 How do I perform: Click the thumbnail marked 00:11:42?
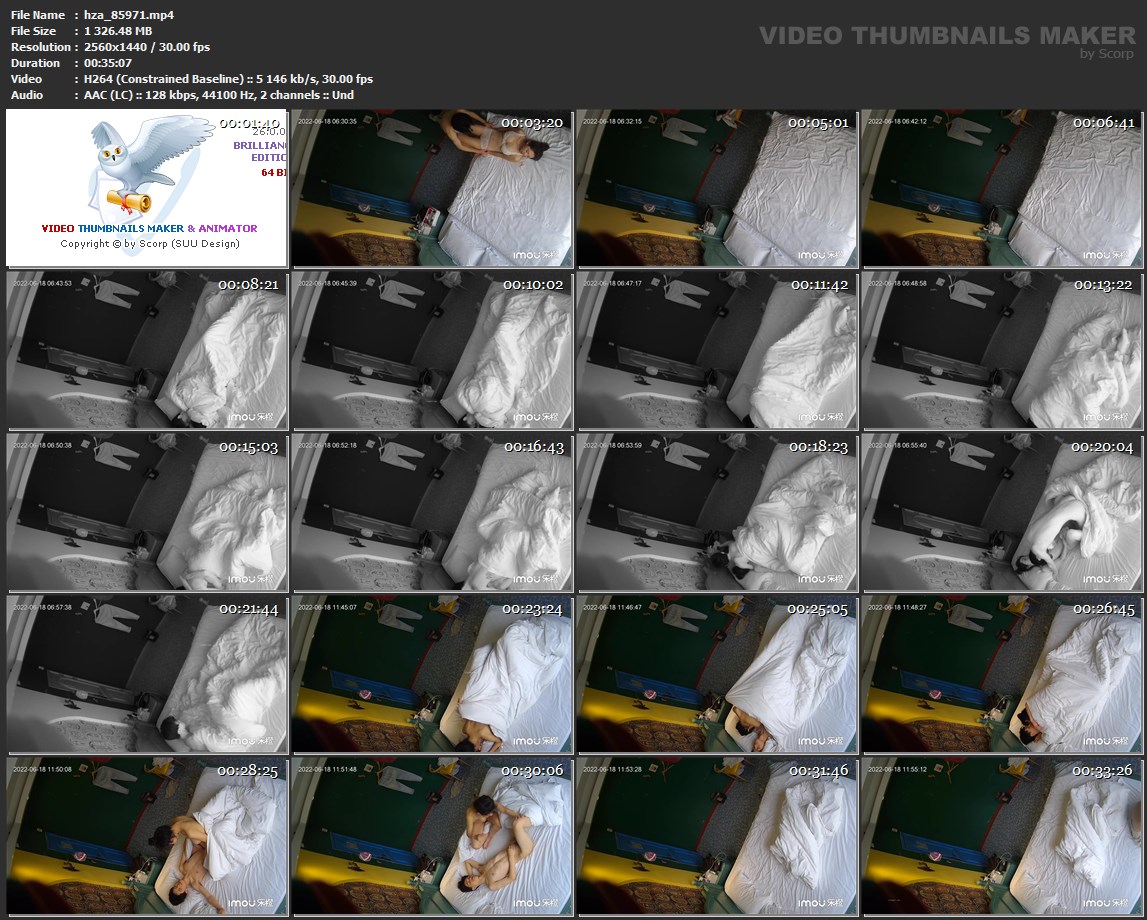[x=717, y=350]
